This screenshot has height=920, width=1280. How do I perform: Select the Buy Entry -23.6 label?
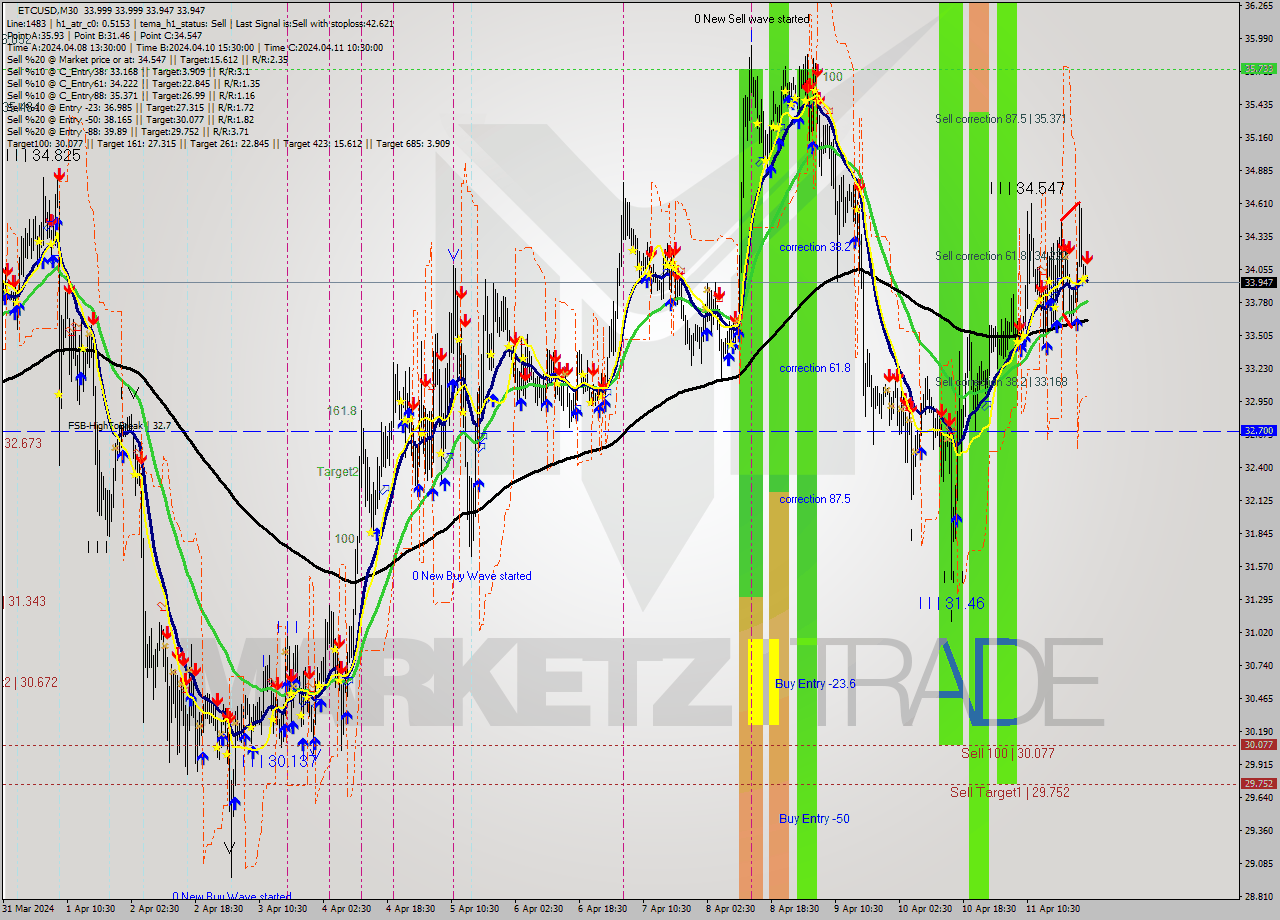pyautogui.click(x=815, y=684)
